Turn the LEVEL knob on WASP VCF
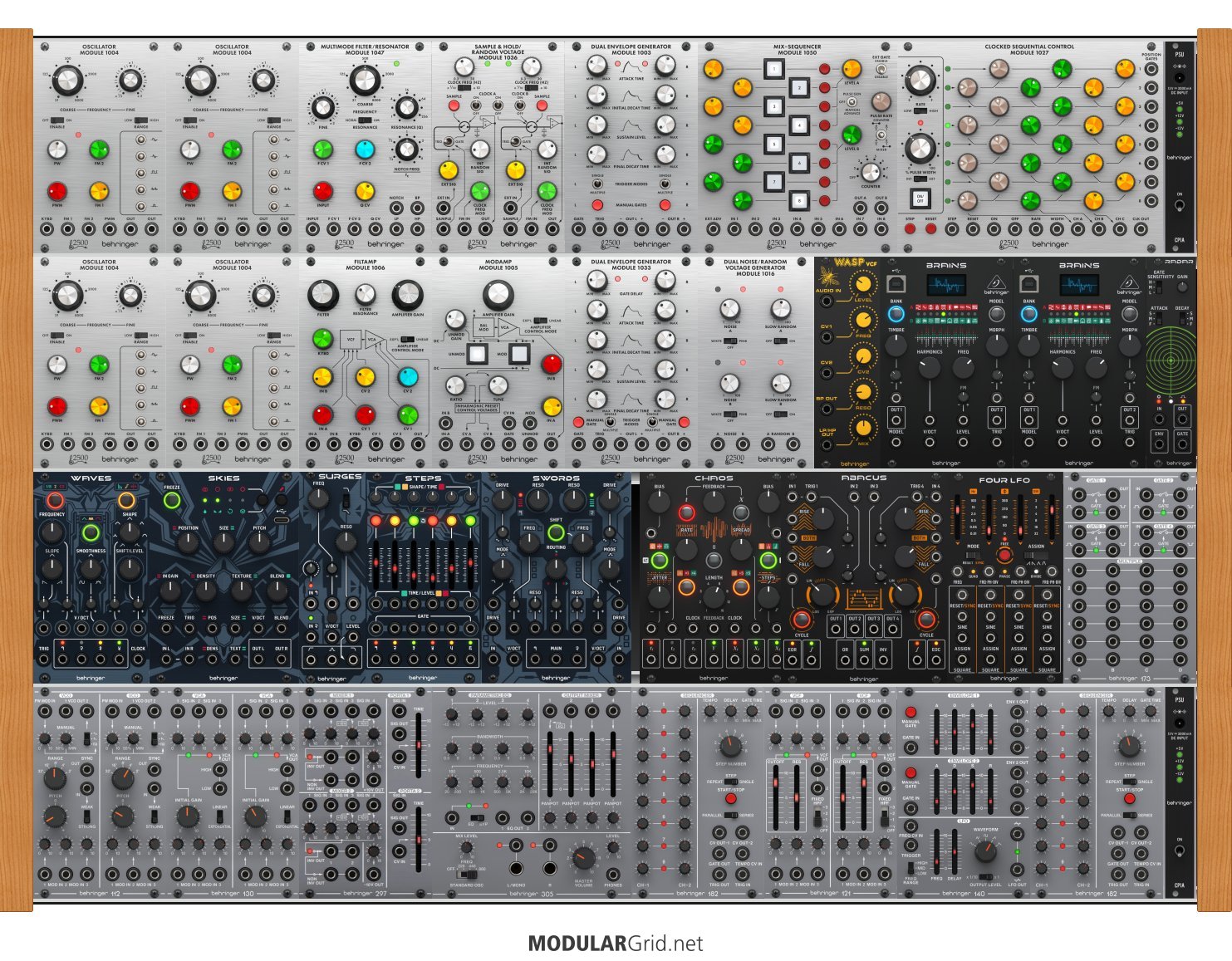1232x961 pixels. point(864,286)
